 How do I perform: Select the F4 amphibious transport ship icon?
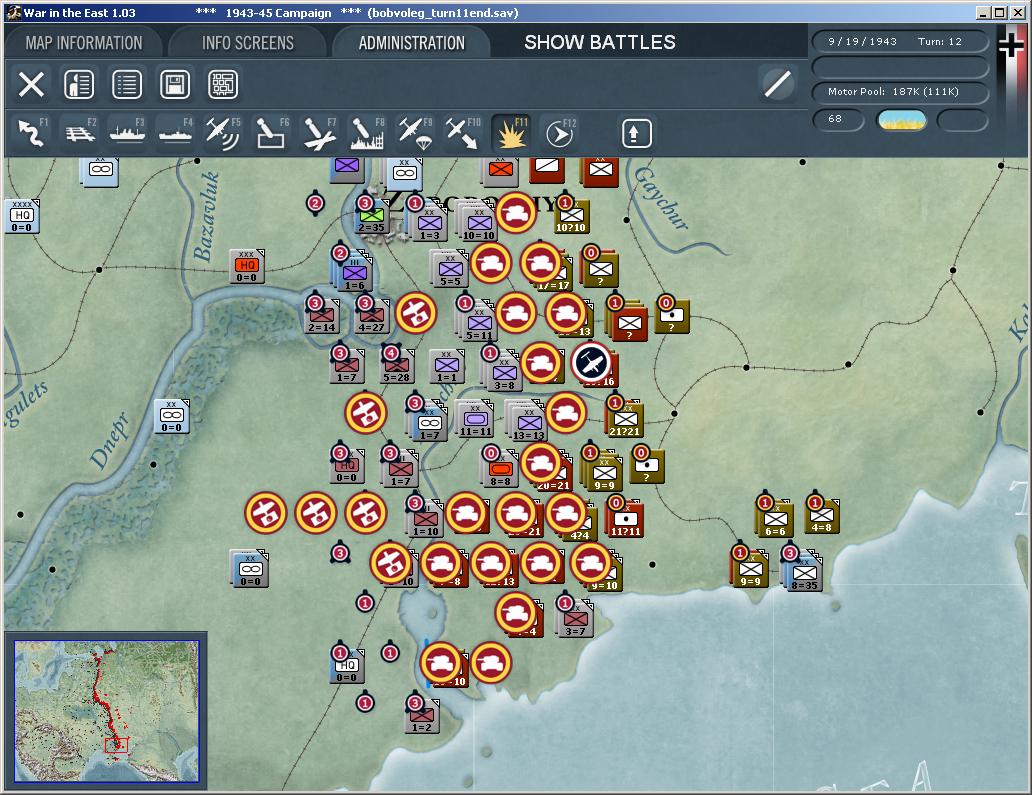coord(176,132)
